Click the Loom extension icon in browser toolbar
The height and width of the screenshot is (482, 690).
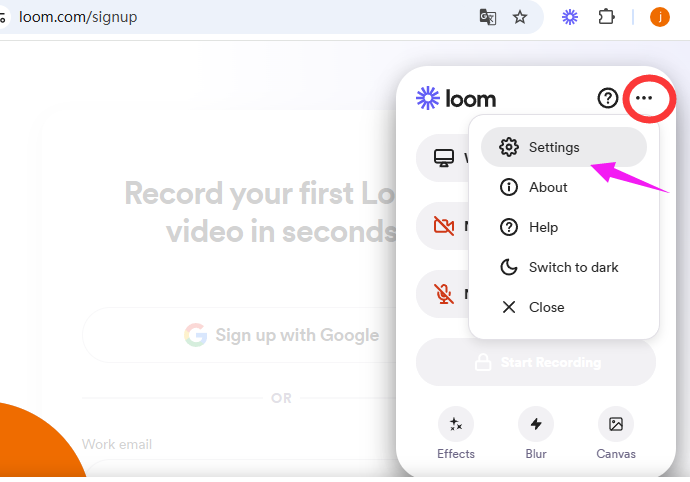[x=570, y=17]
